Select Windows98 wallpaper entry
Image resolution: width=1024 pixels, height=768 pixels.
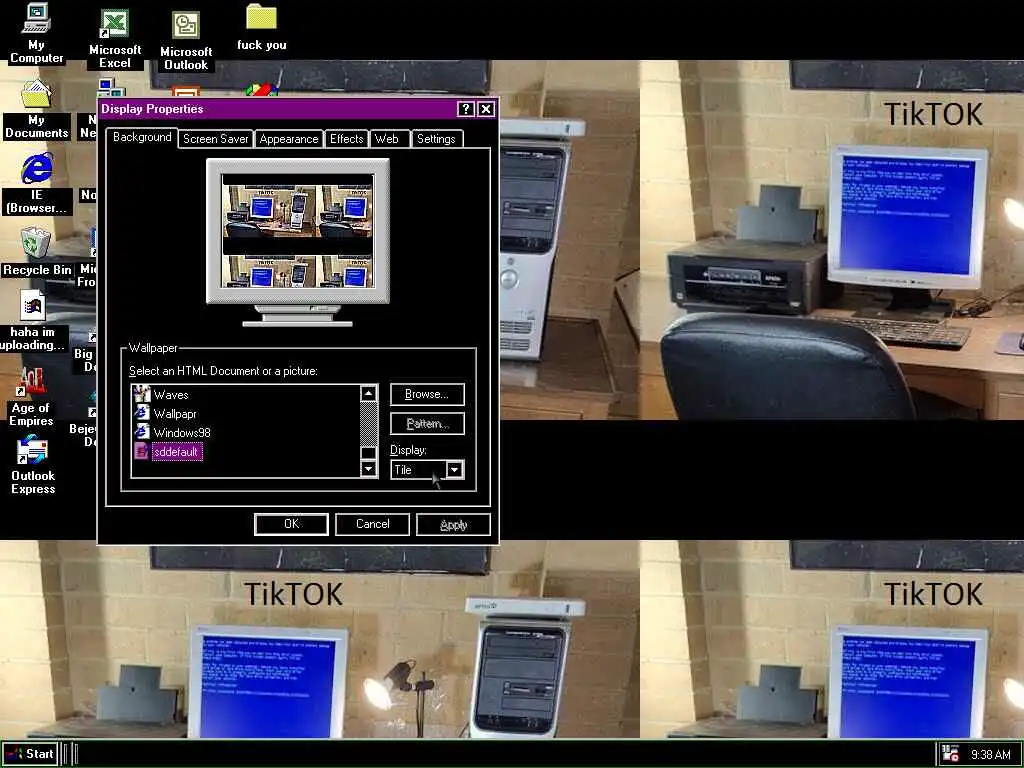(182, 432)
